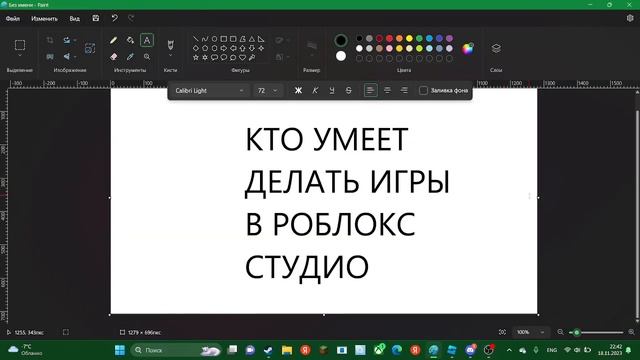The width and height of the screenshot is (640, 360).
Task: Click the zoom out magnifier icon
Action: click(560, 332)
